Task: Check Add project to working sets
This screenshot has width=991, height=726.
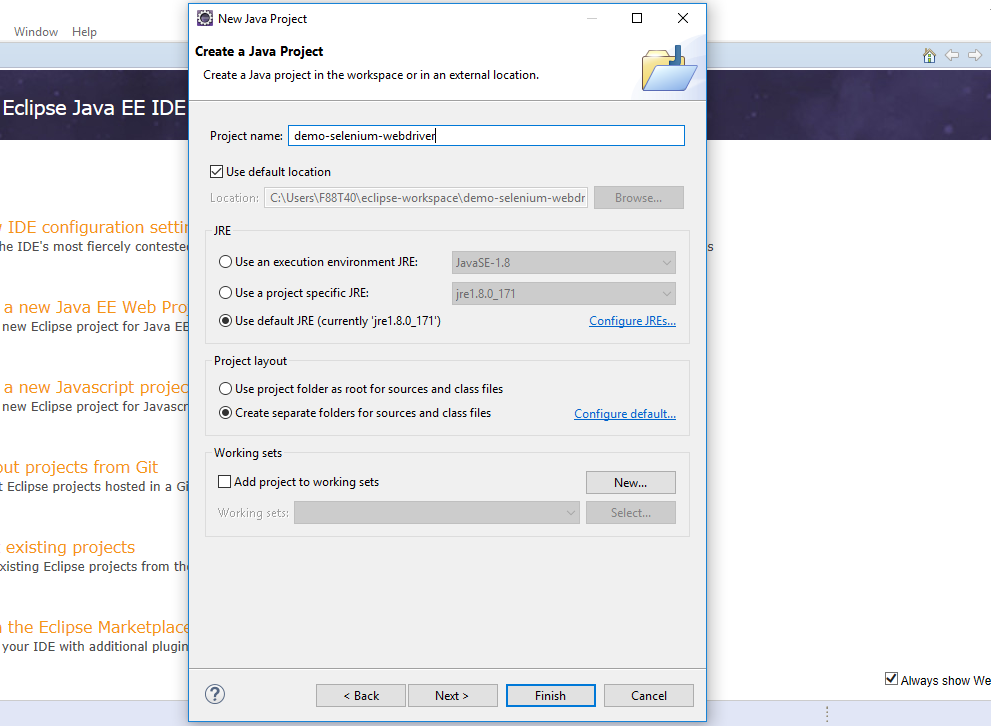Action: click(224, 481)
